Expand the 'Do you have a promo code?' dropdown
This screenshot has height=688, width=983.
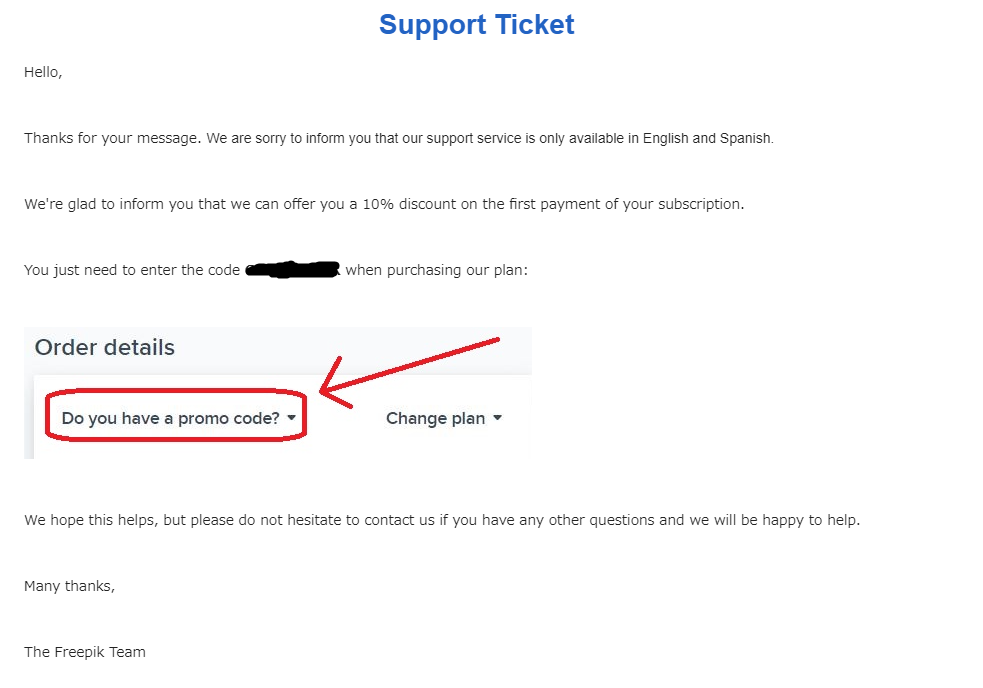pos(178,418)
